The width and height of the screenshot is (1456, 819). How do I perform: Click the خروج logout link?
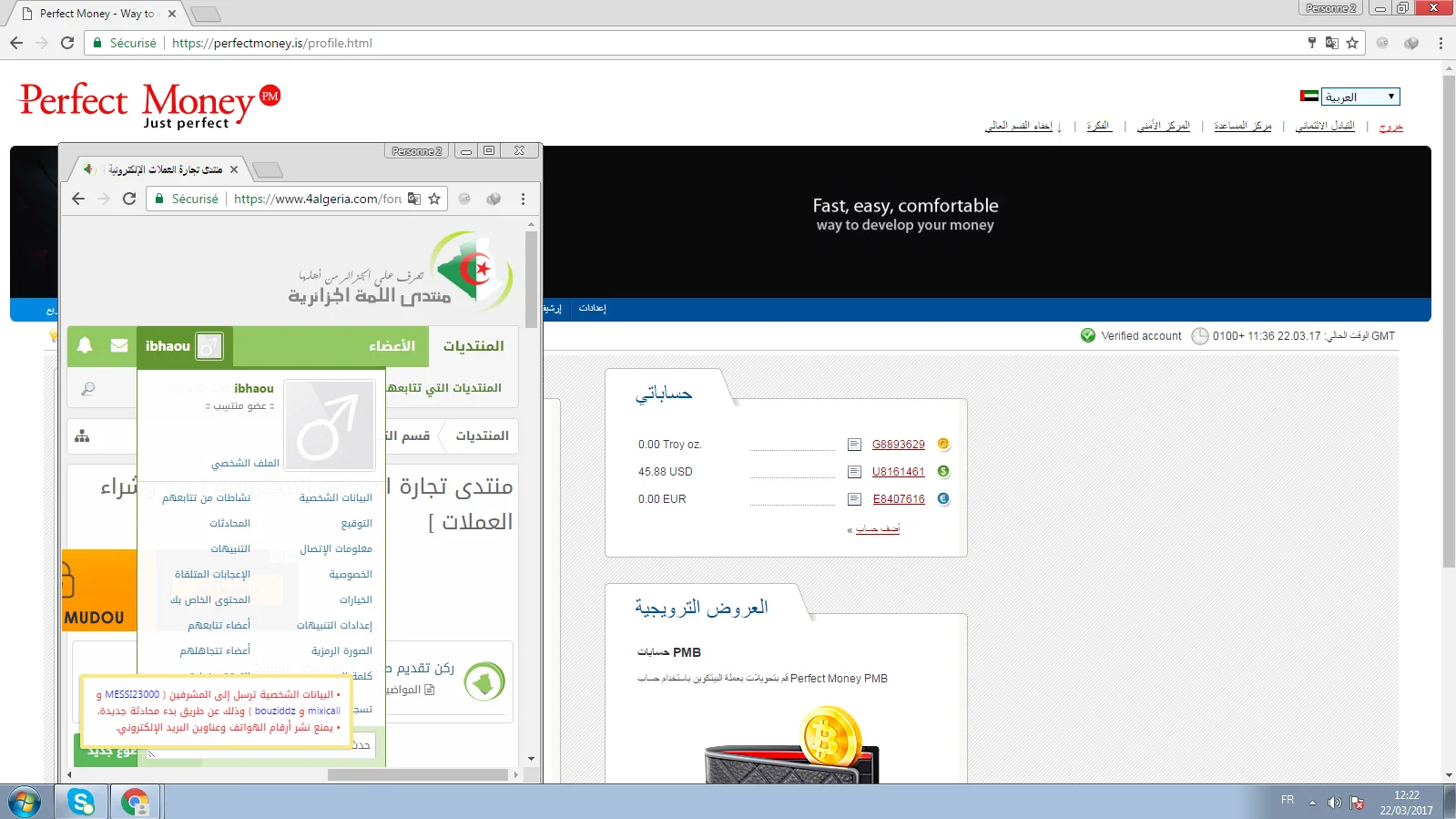coord(1391,126)
